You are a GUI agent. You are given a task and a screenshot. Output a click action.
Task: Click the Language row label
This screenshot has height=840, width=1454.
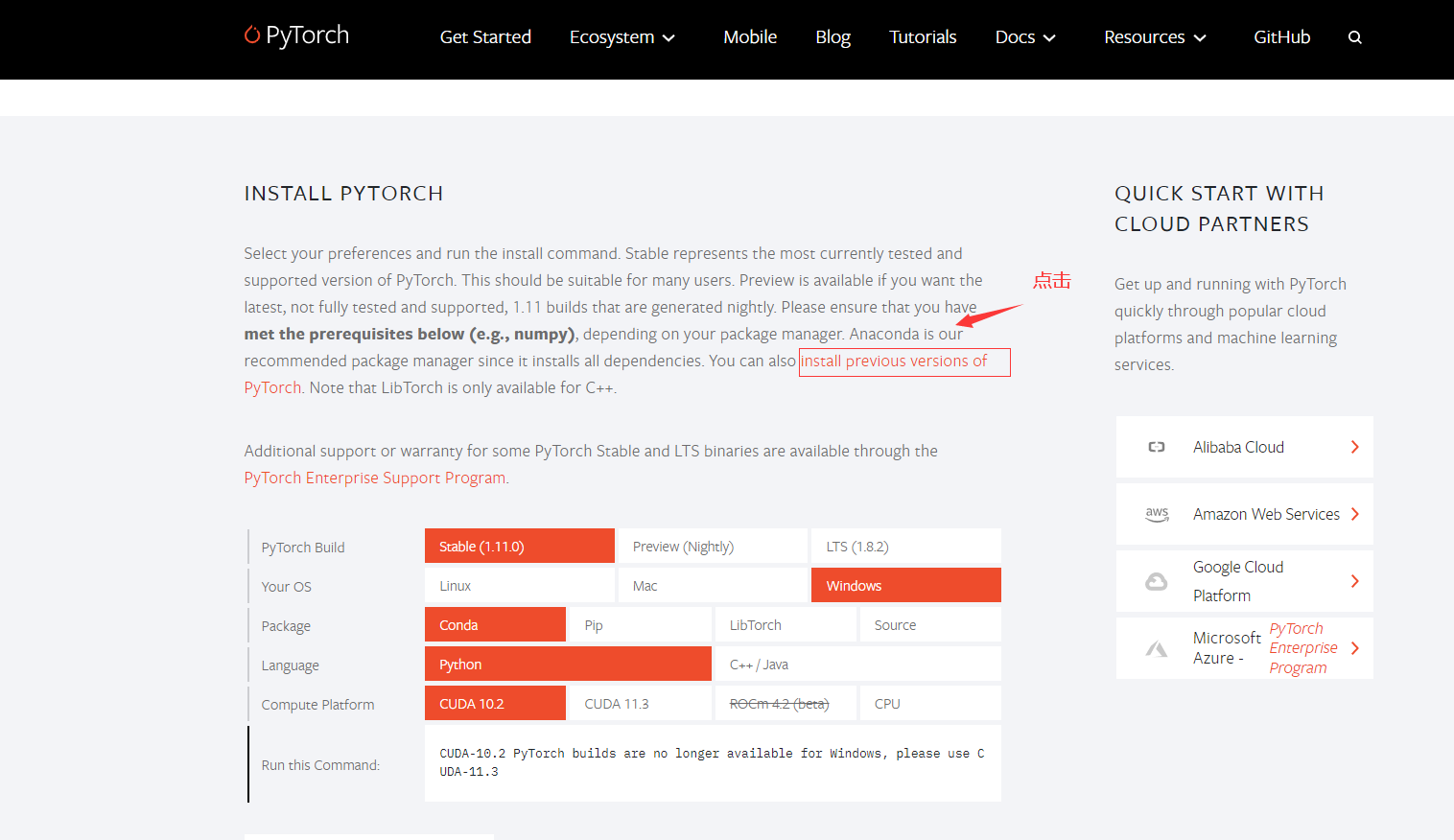pos(291,665)
